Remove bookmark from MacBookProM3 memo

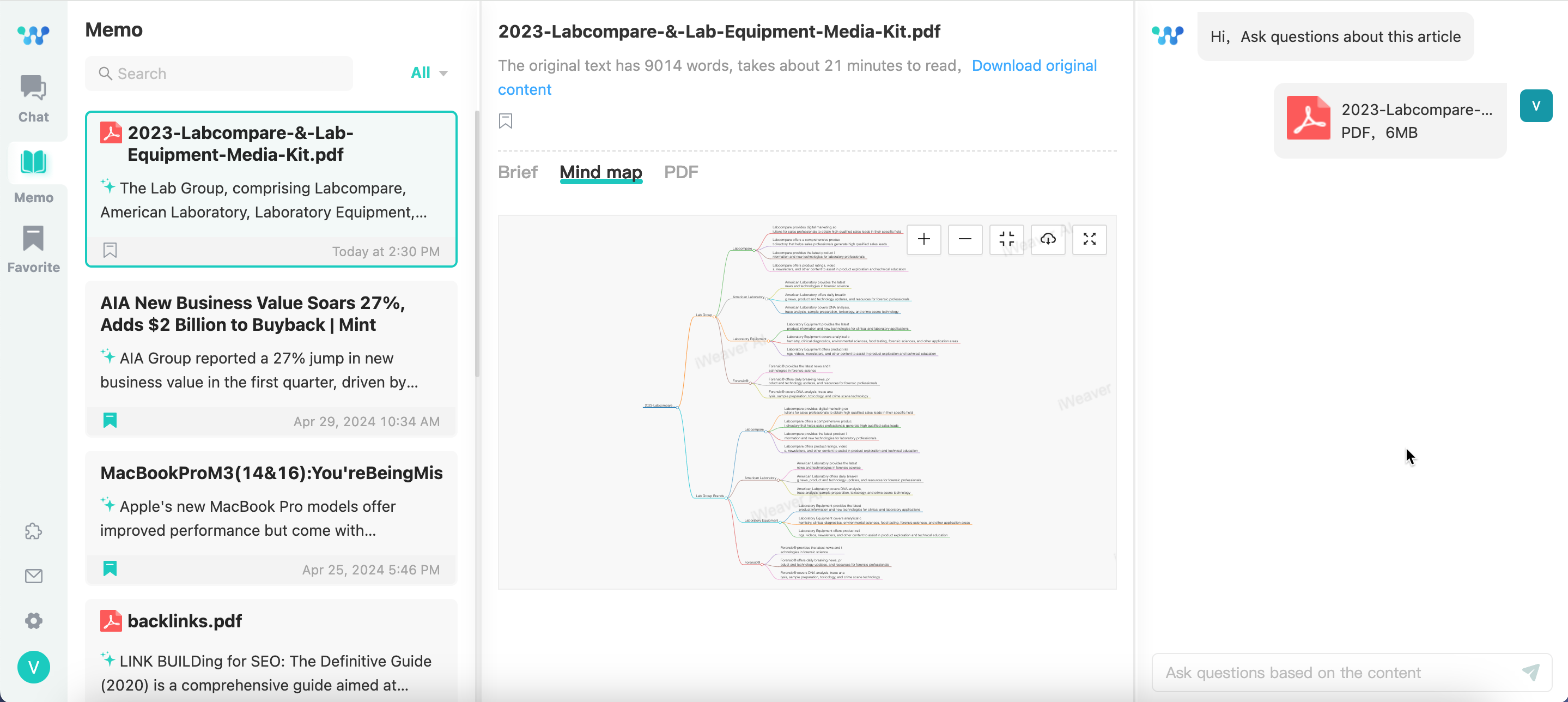pos(110,568)
